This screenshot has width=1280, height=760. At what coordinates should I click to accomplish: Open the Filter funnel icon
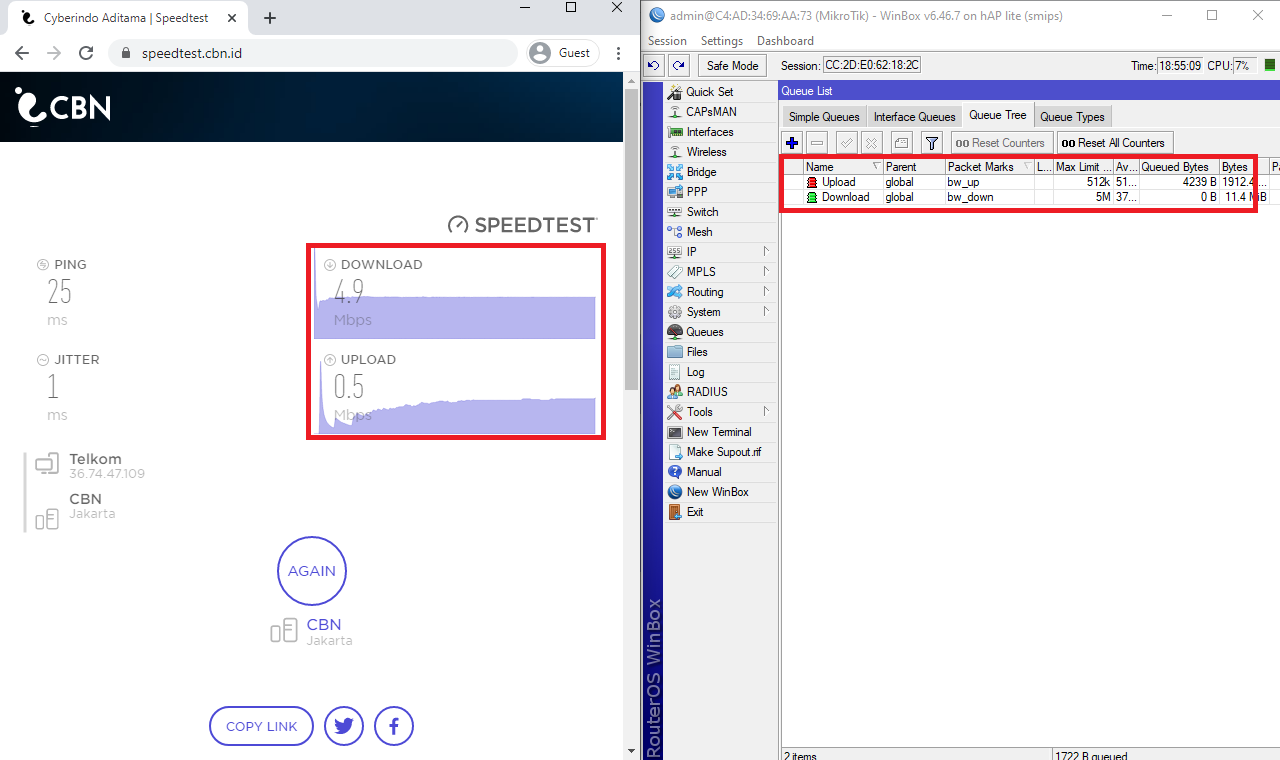(932, 143)
